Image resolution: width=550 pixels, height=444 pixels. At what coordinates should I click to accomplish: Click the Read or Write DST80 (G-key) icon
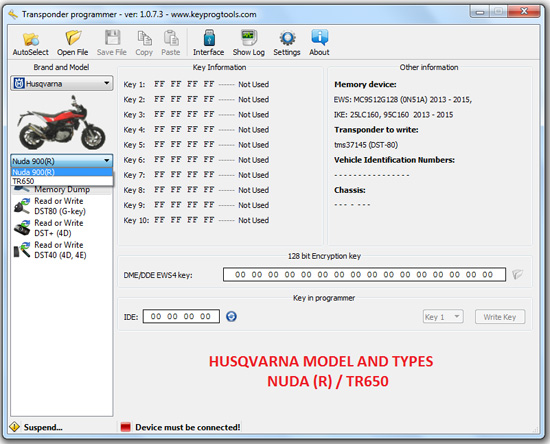[x=22, y=206]
